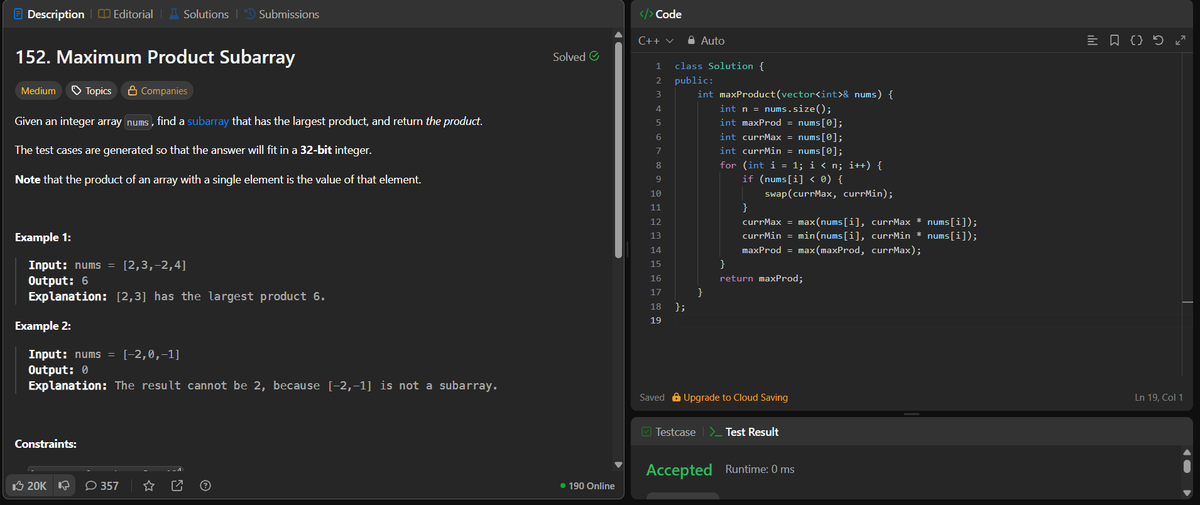
Task: Click the share external-link icon
Action: point(177,486)
